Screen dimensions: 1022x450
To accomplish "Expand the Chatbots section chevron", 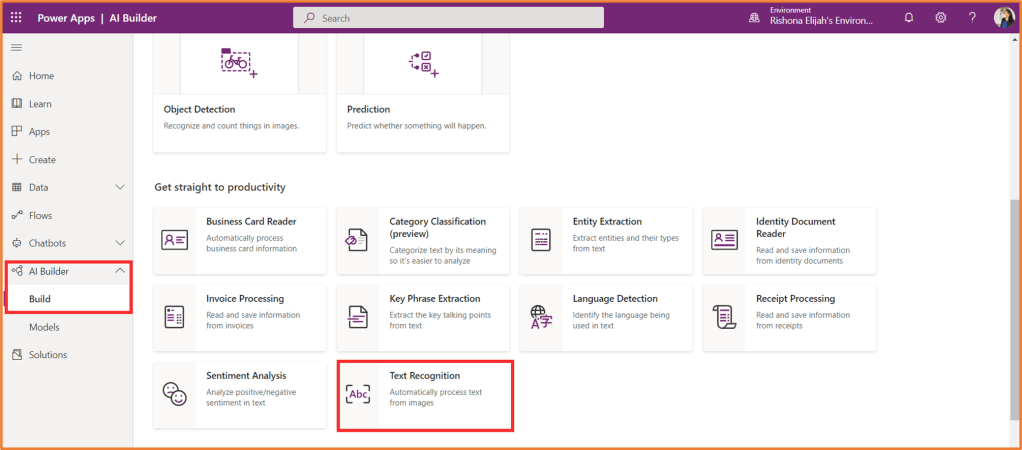I will click(120, 243).
